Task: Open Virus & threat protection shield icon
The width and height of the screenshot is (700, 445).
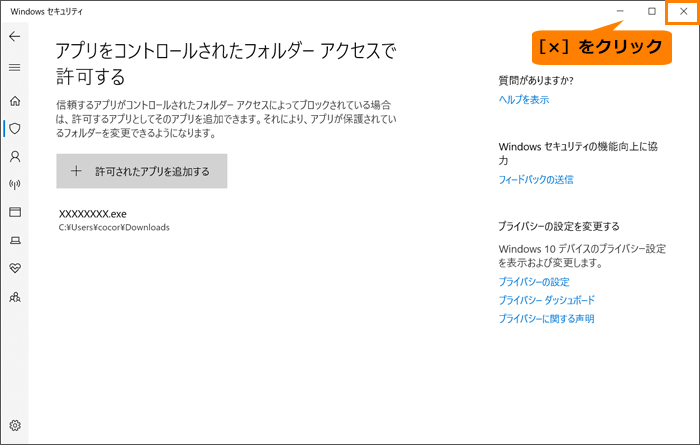Action: (15, 129)
